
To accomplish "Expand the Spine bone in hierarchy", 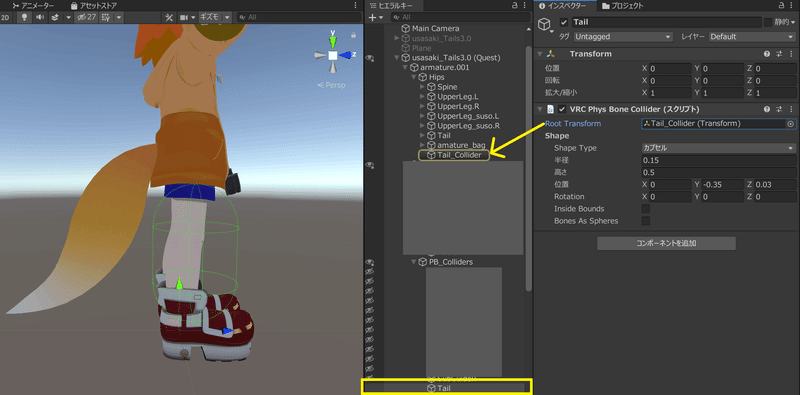I will (422, 87).
